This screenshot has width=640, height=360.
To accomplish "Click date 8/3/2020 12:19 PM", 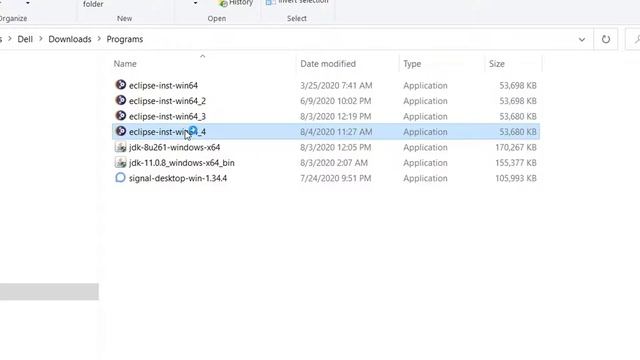I will coord(336,116).
